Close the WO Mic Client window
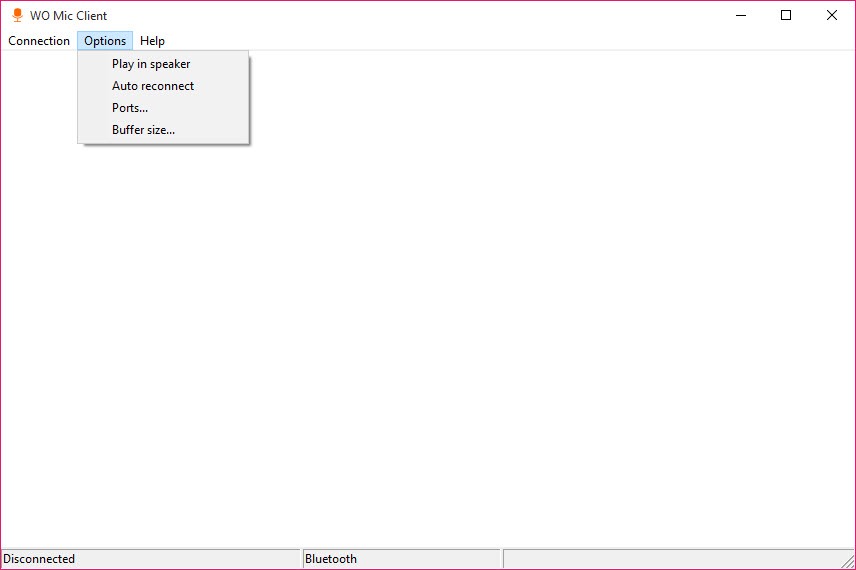Screen dimensions: 856x570 pyautogui.click(x=831, y=15)
